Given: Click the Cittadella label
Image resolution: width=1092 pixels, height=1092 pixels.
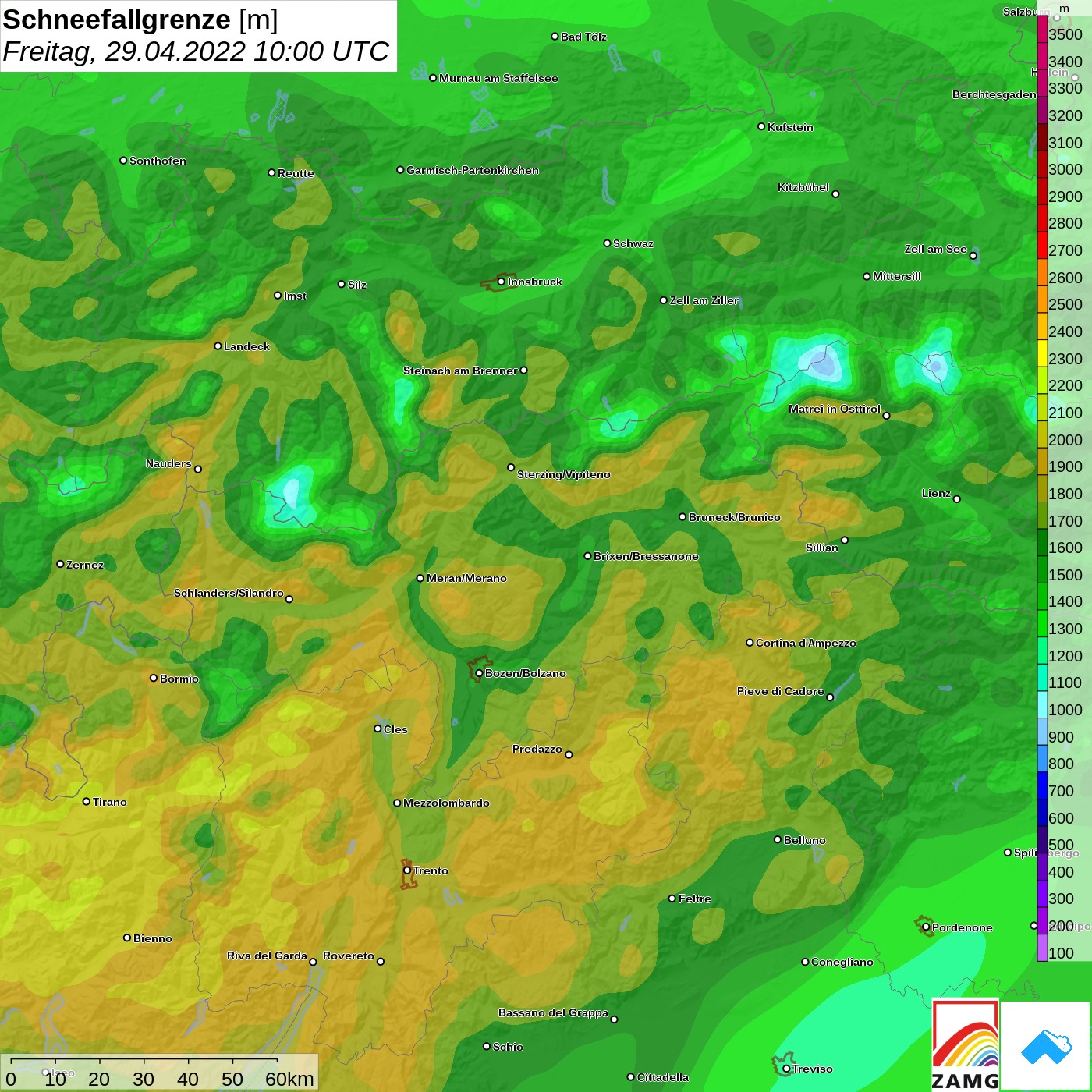Looking at the screenshot, I should pyautogui.click(x=663, y=1077).
